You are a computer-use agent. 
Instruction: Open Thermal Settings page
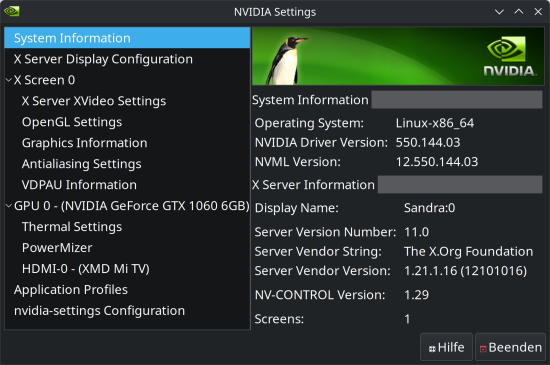click(127, 227)
